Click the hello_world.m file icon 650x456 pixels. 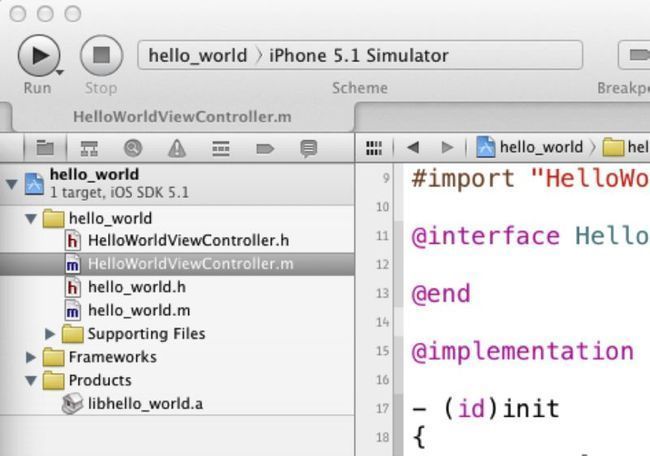[73, 310]
